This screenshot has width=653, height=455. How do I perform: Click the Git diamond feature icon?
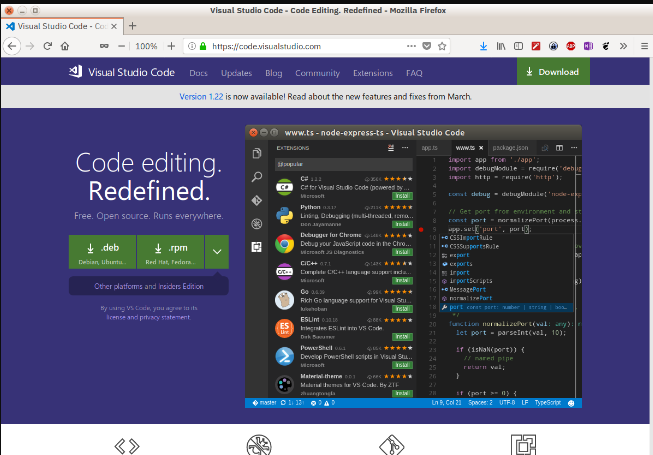pyautogui.click(x=391, y=445)
